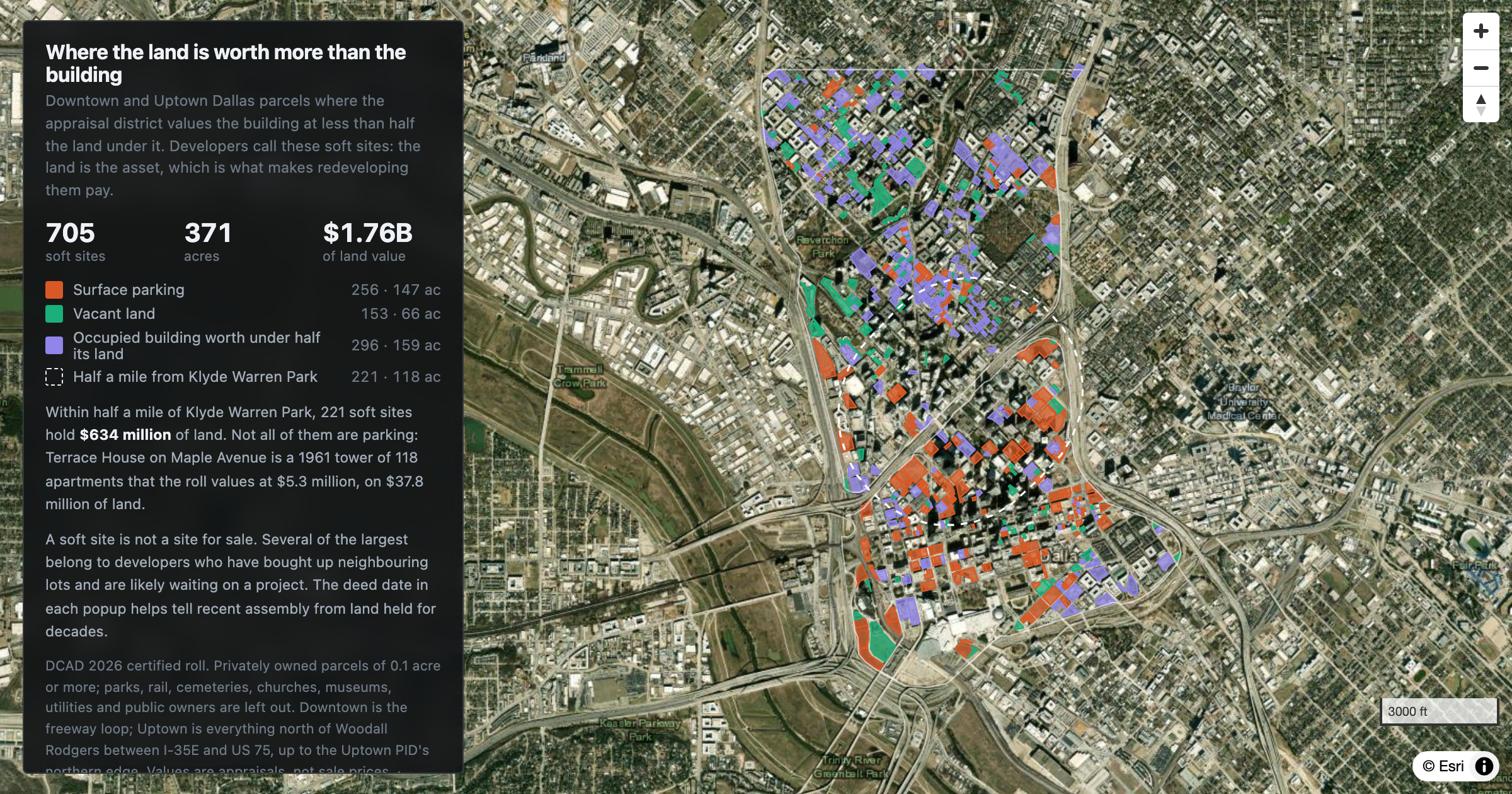Click 'Baylor University Medical Center' map label
This screenshot has width=1512, height=794.
[1244, 401]
